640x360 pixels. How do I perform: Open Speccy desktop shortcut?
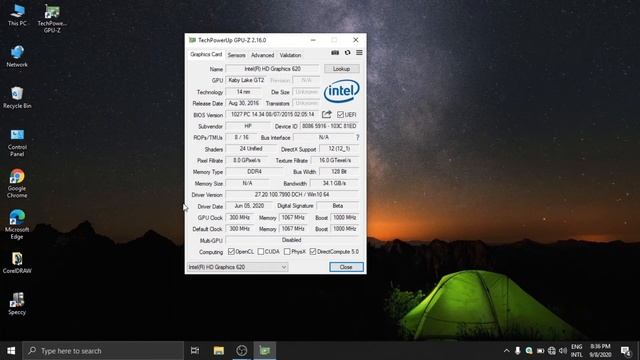(x=17, y=304)
